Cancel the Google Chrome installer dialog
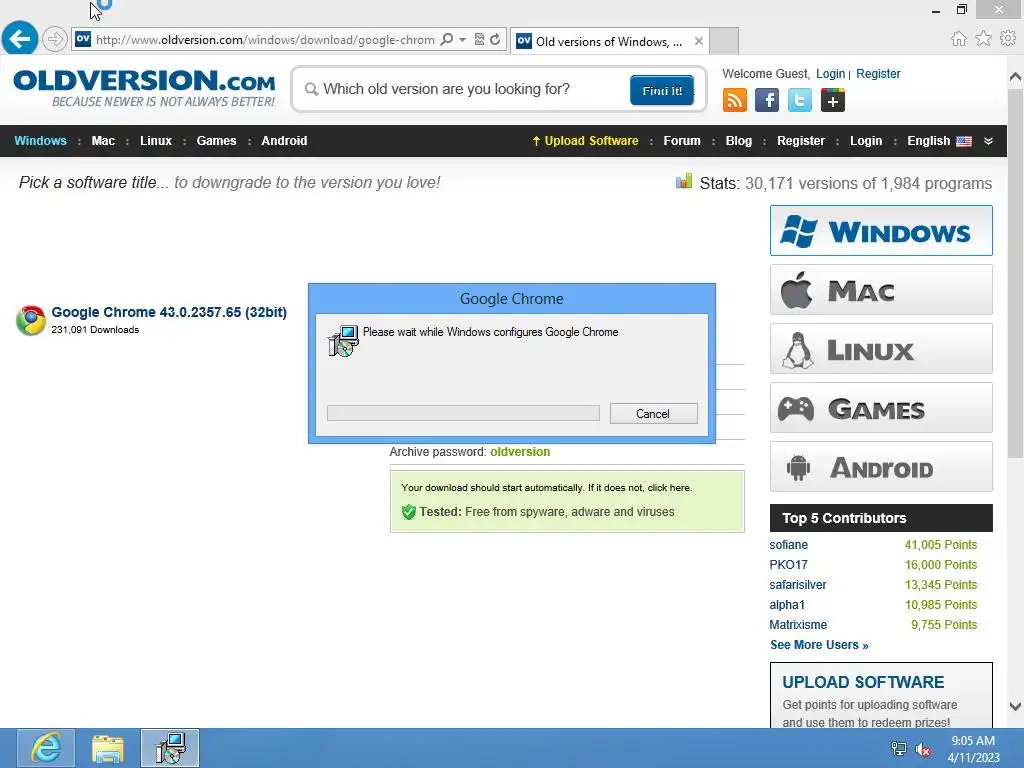 click(653, 413)
